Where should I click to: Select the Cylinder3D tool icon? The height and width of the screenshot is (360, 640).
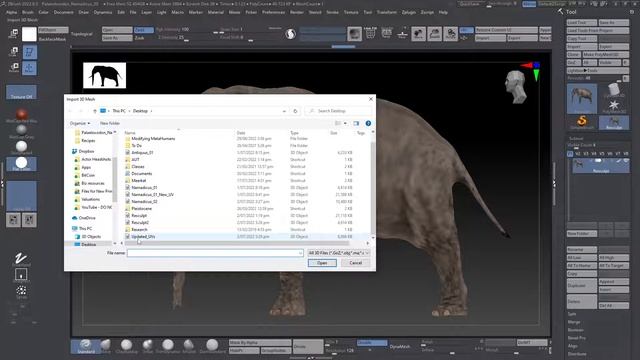click(614, 89)
